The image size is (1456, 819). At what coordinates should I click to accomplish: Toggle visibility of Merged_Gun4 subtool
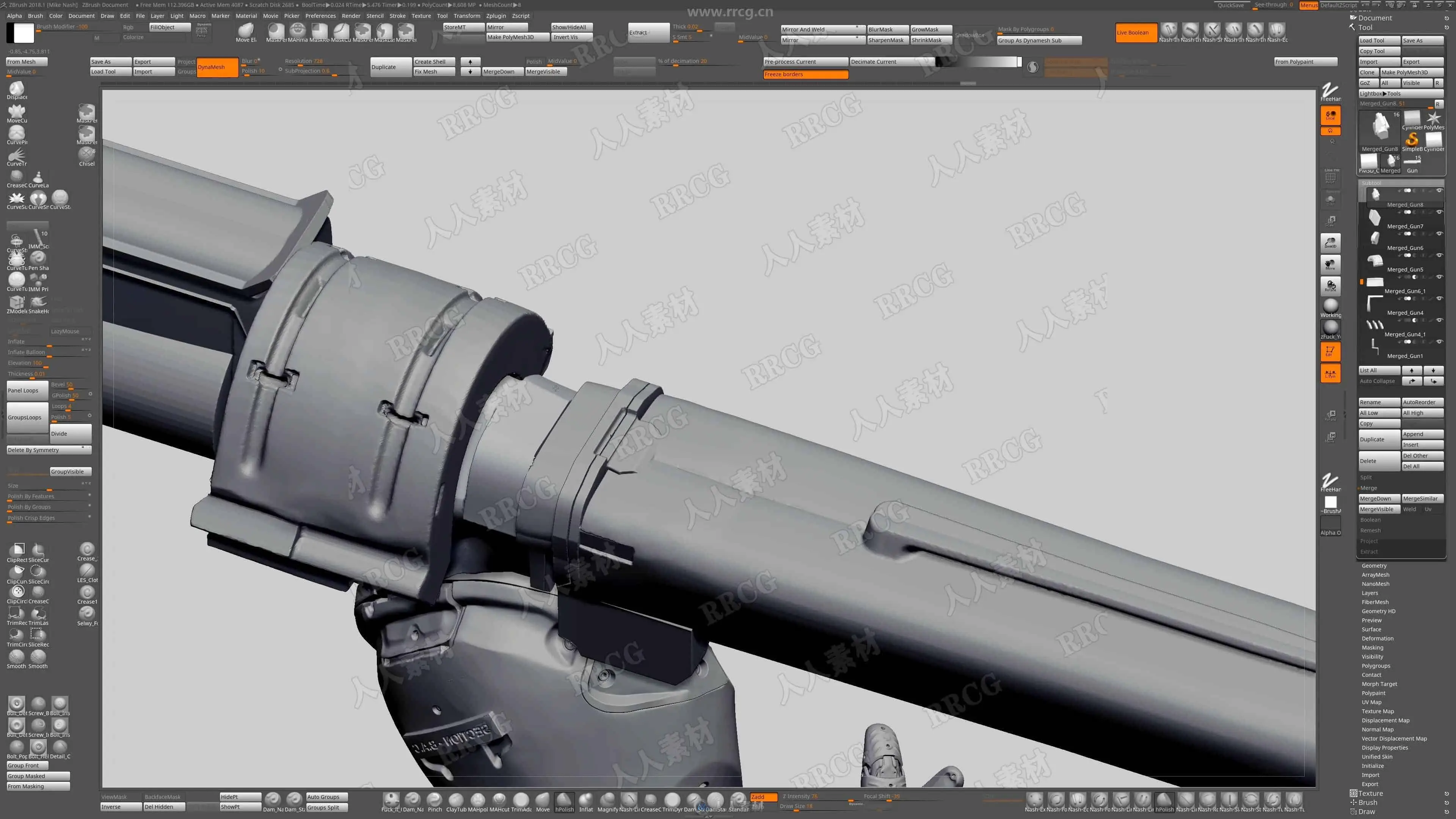(x=1439, y=298)
